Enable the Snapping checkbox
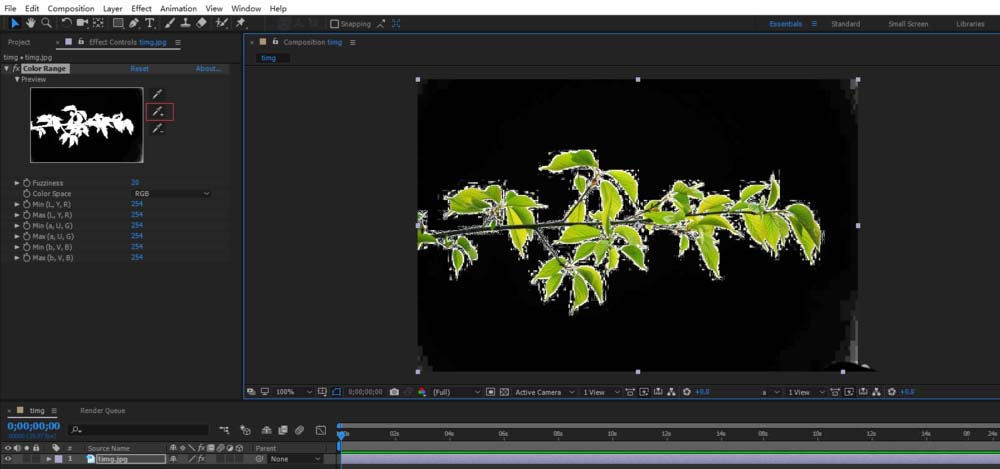The height and width of the screenshot is (469, 1000). pyautogui.click(x=335, y=24)
